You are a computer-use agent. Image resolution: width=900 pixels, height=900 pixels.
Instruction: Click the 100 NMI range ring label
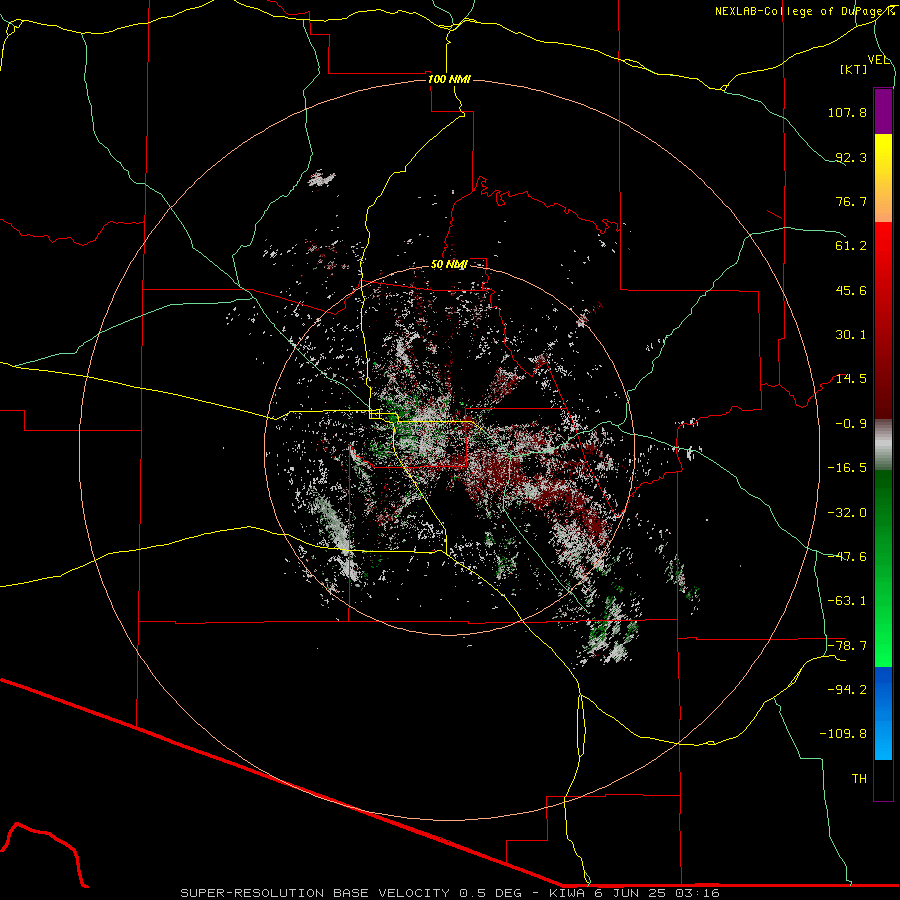(x=449, y=79)
